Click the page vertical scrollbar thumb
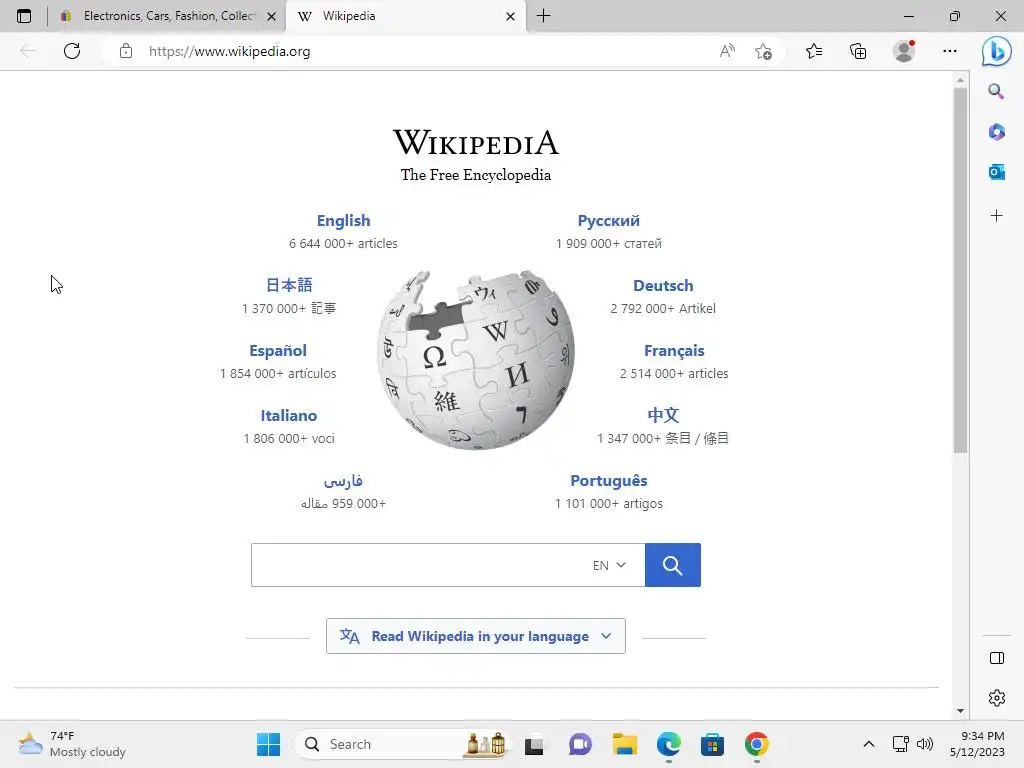Screen dimensions: 1024x768 959,269
